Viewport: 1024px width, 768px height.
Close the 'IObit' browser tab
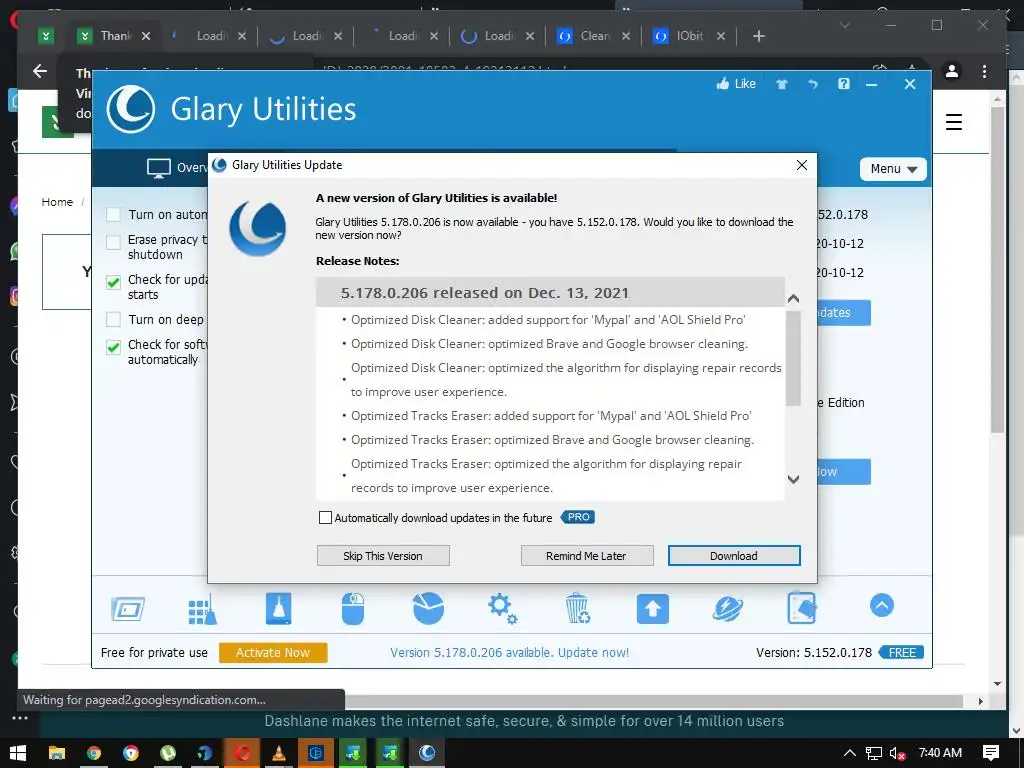click(721, 36)
